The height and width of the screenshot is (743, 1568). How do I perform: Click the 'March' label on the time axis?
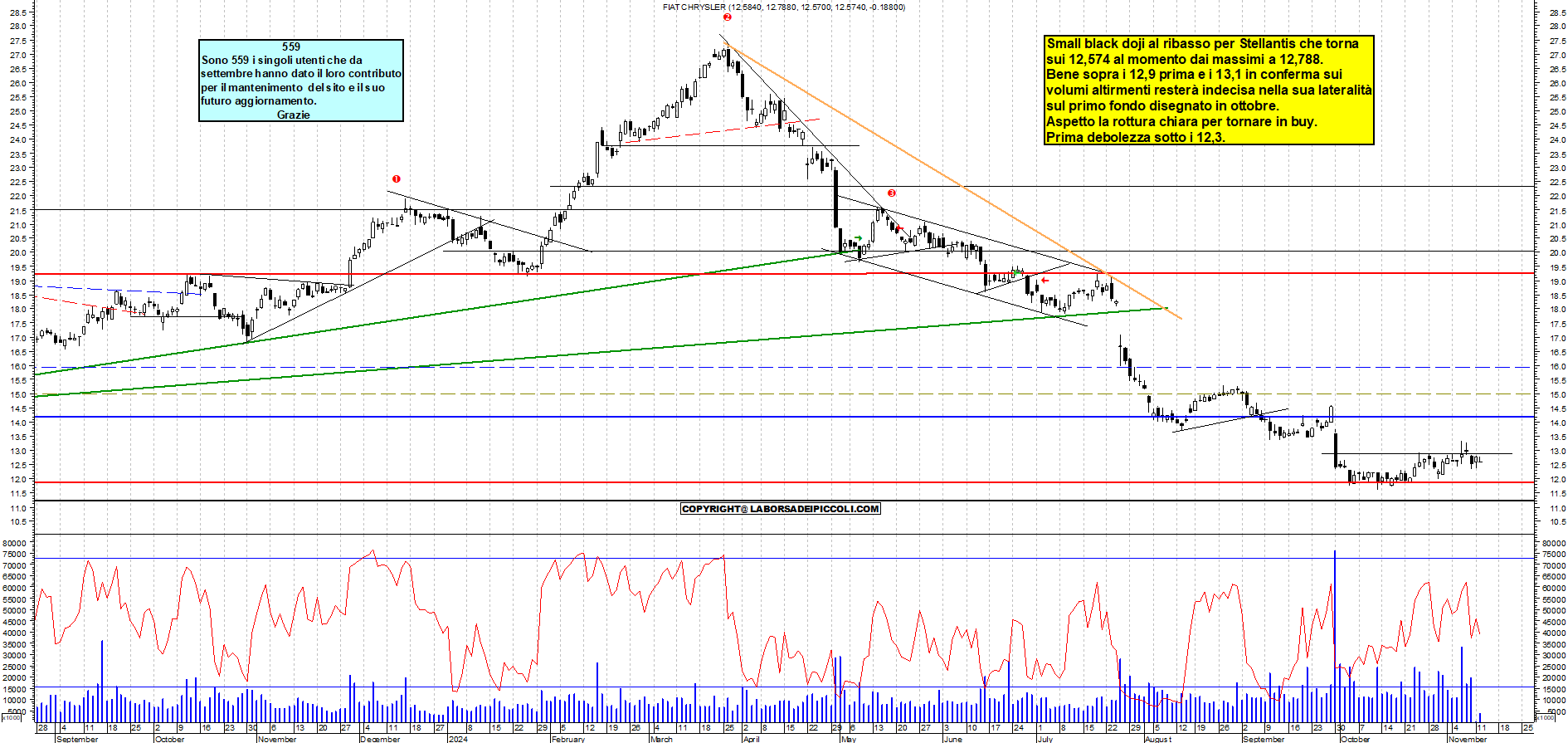[x=661, y=739]
